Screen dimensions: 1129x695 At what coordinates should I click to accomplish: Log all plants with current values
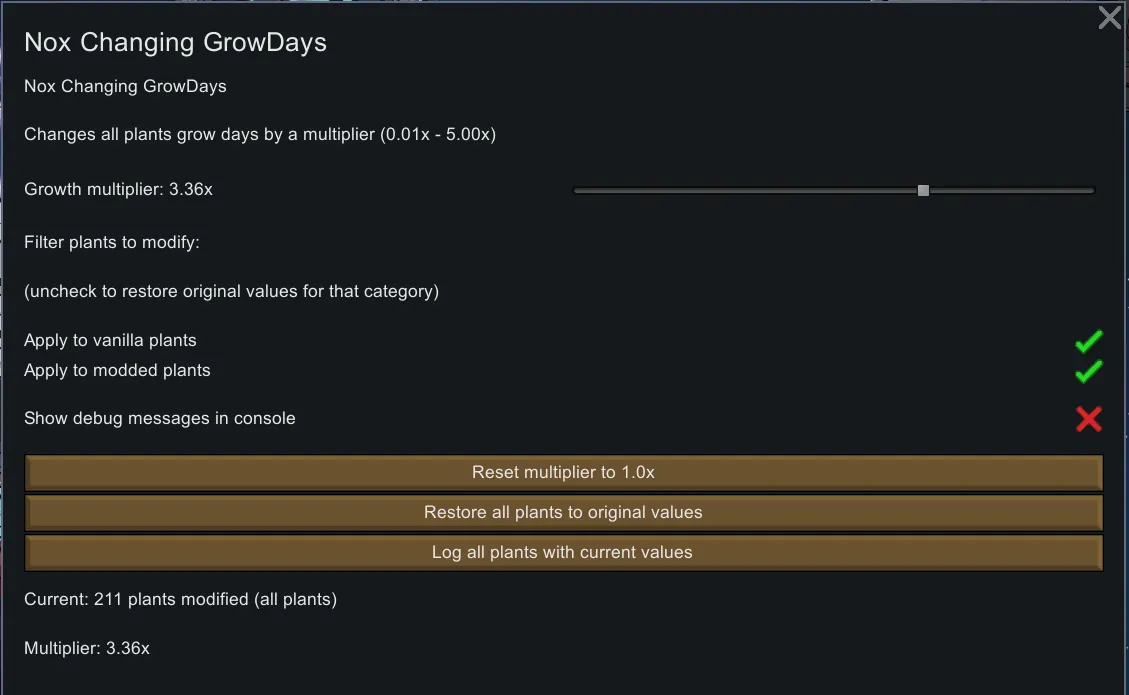(x=563, y=553)
